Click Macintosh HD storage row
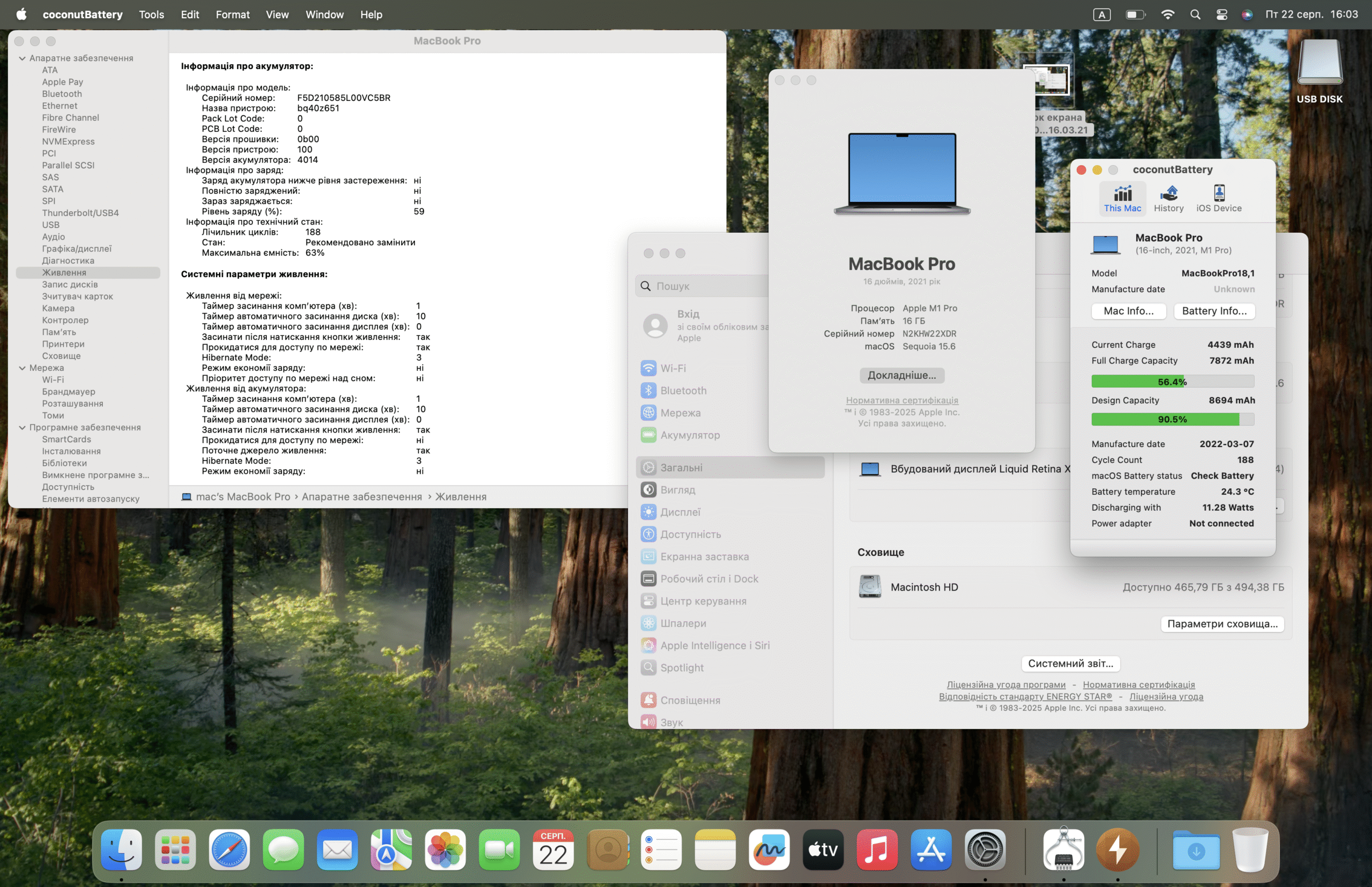The image size is (1372, 887). [1070, 587]
